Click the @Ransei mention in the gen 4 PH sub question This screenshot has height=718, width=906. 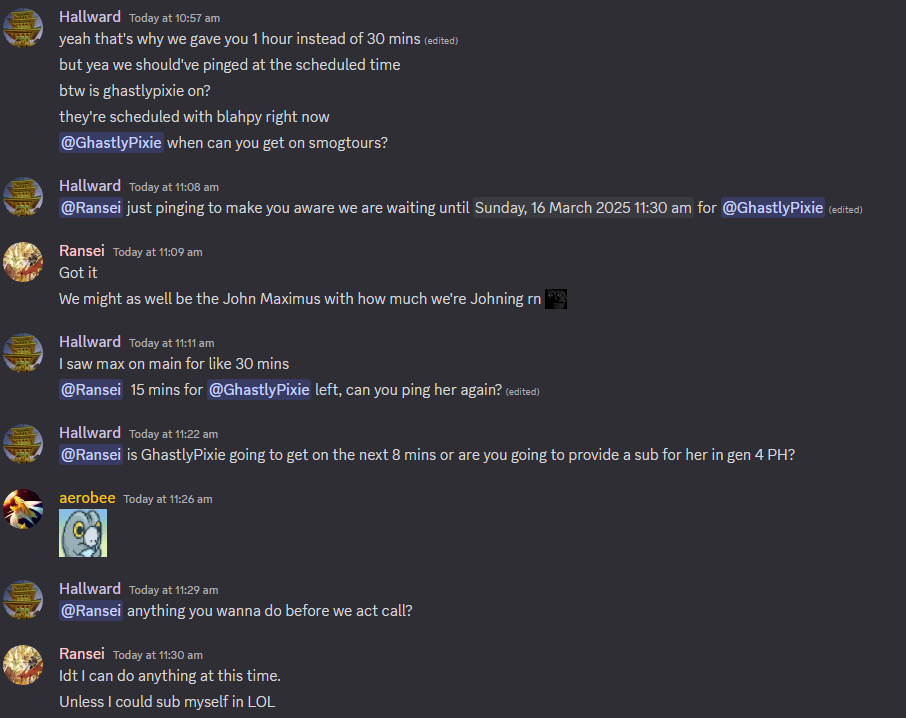pos(91,455)
